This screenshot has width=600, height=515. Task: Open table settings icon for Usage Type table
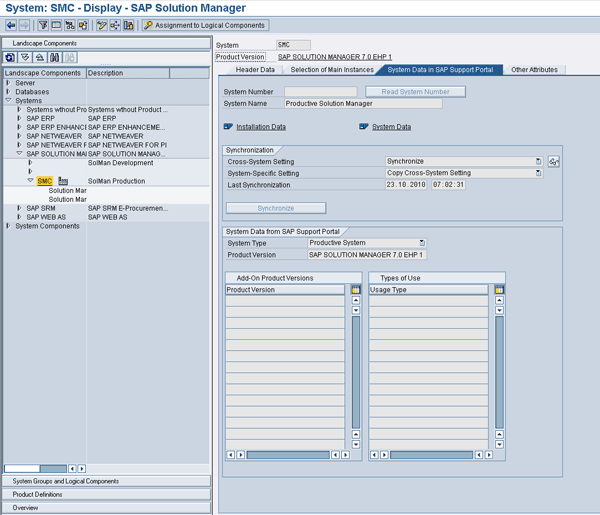pyautogui.click(x=499, y=290)
